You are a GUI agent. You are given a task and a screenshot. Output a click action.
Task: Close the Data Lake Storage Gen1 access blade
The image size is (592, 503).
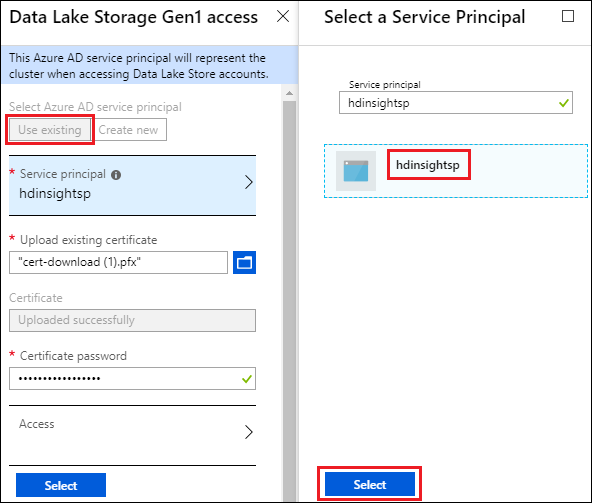(283, 16)
